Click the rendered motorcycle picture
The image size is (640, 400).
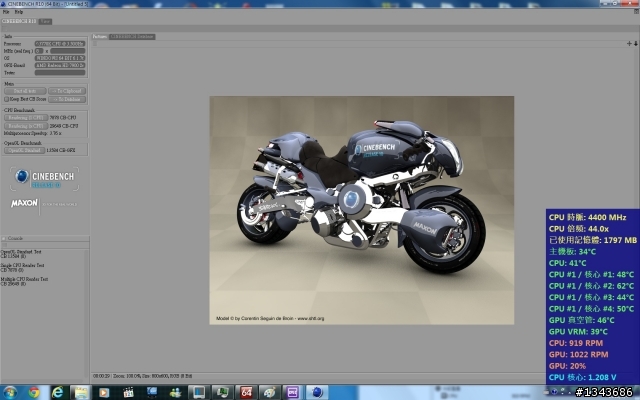click(x=362, y=210)
